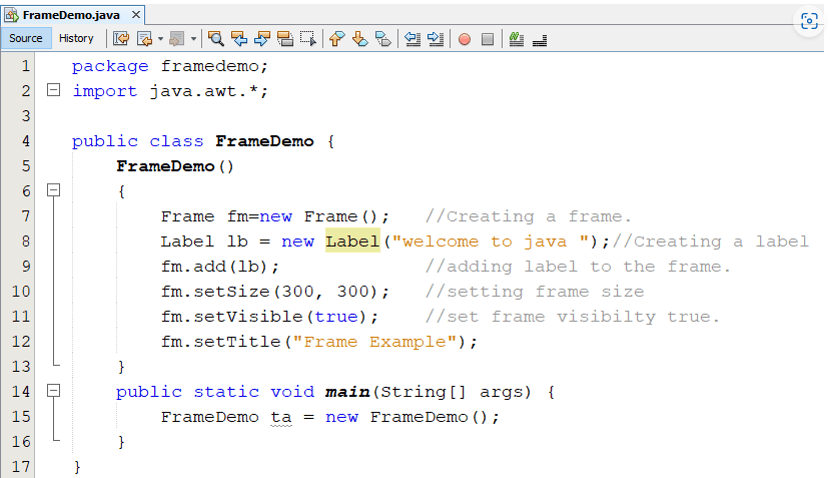The width and height of the screenshot is (830, 478).
Task: Click the comment '//set frame visibilty true.'
Action: click(573, 317)
